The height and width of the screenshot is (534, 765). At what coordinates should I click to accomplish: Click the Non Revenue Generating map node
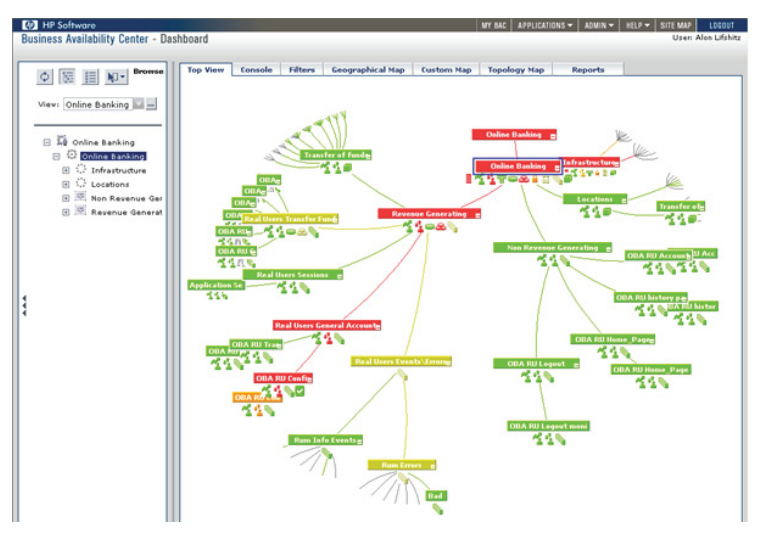[552, 248]
